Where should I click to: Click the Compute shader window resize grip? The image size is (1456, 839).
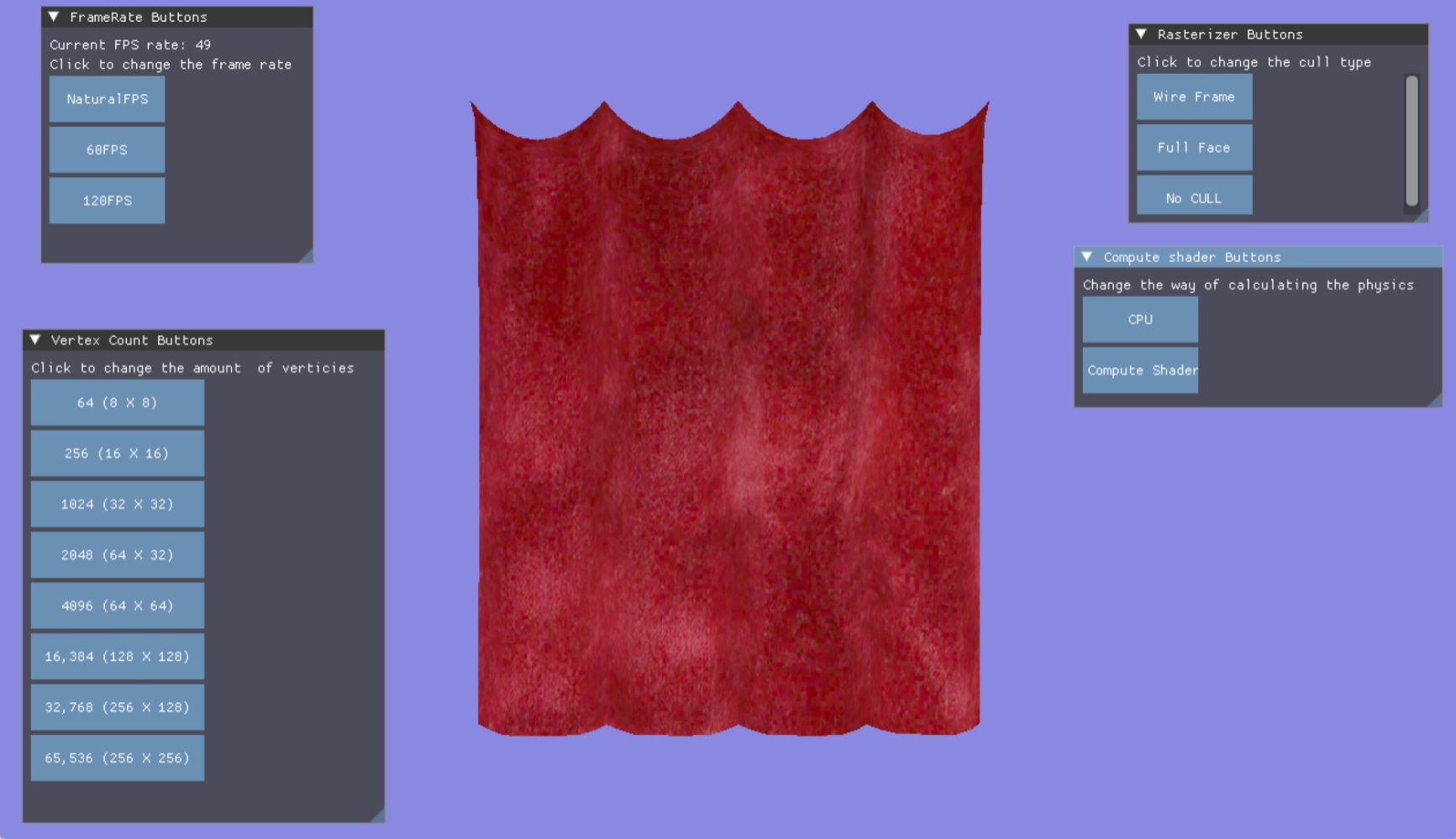point(1435,401)
